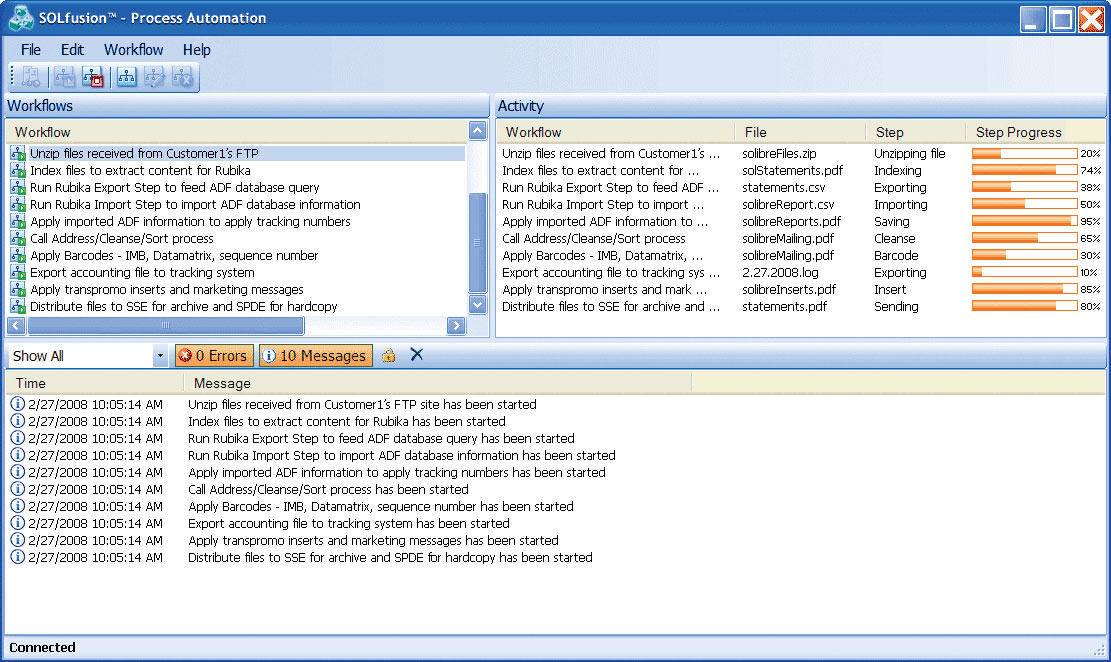This screenshot has width=1111, height=662.
Task: Select Apply Barcodes - IMB, Datamatrix, sequence number workflow
Action: (x=174, y=255)
